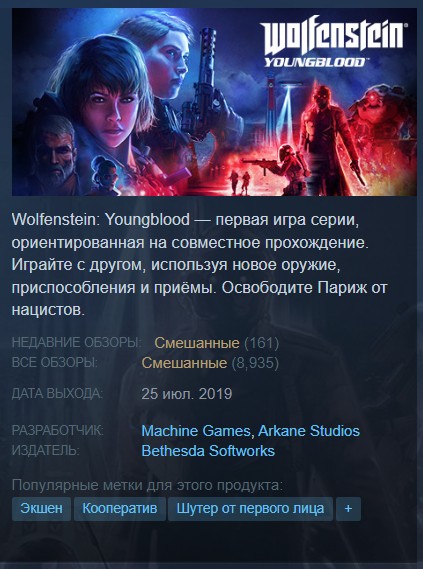423x569 pixels.
Task: Select the Кооператив tag
Action: pos(120,509)
